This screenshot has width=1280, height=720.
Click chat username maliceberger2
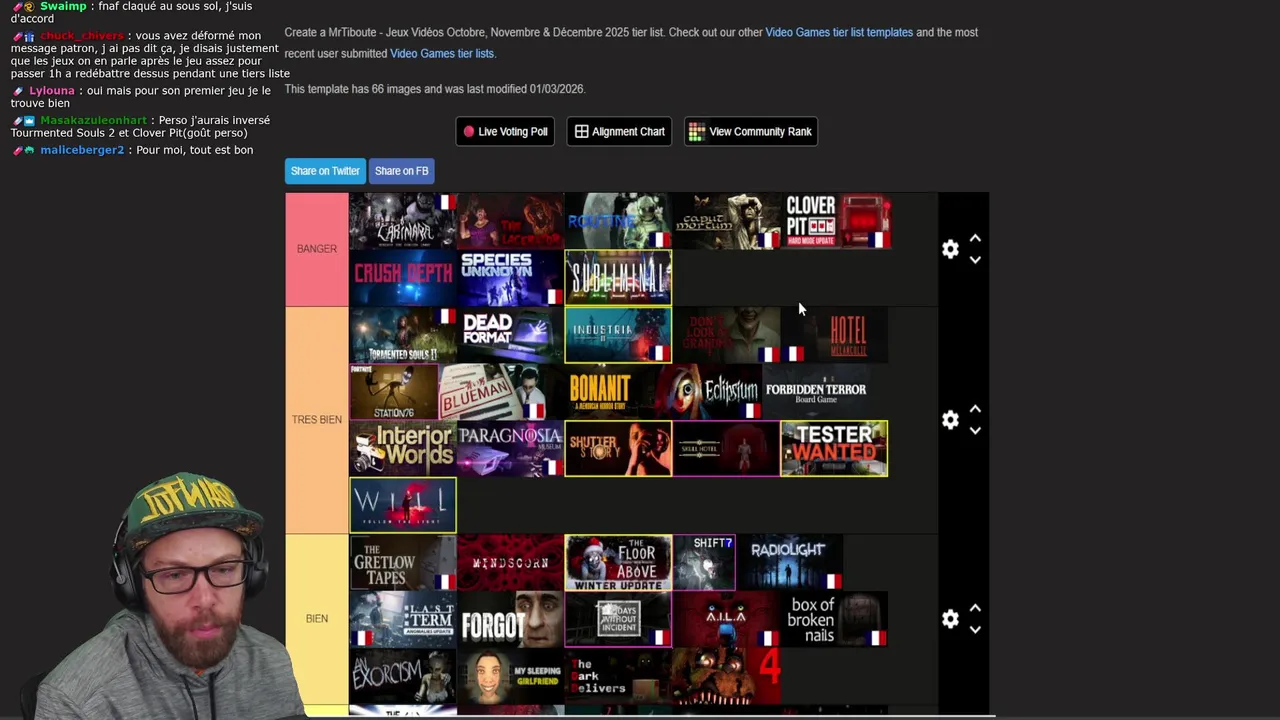pos(82,150)
